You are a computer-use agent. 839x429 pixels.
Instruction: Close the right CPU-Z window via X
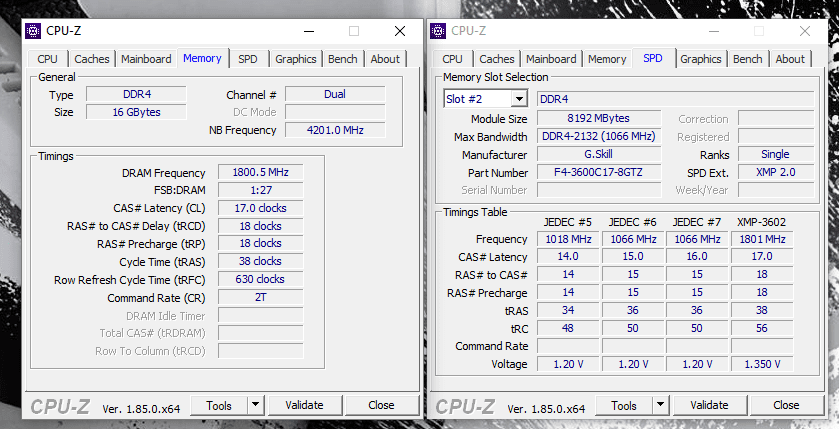[x=805, y=31]
